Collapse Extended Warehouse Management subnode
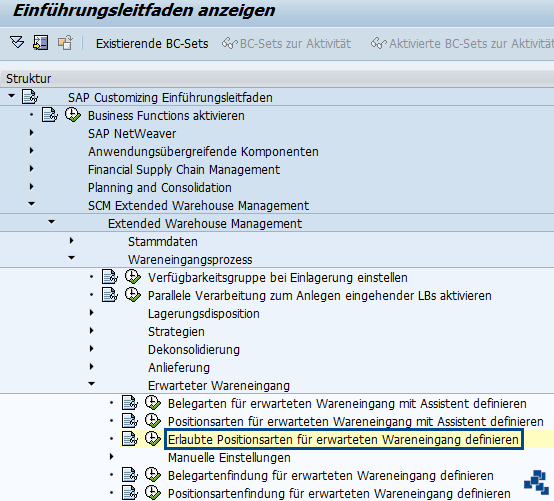Screen dimensions: 554x501 pyautogui.click(x=52, y=222)
